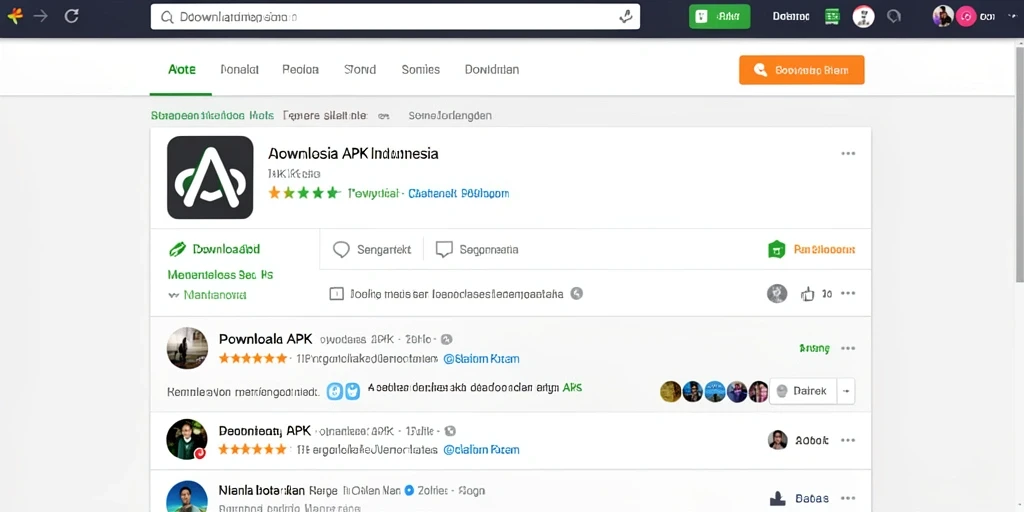Click the browser reload icon
The image size is (1024, 512).
coord(71,16)
